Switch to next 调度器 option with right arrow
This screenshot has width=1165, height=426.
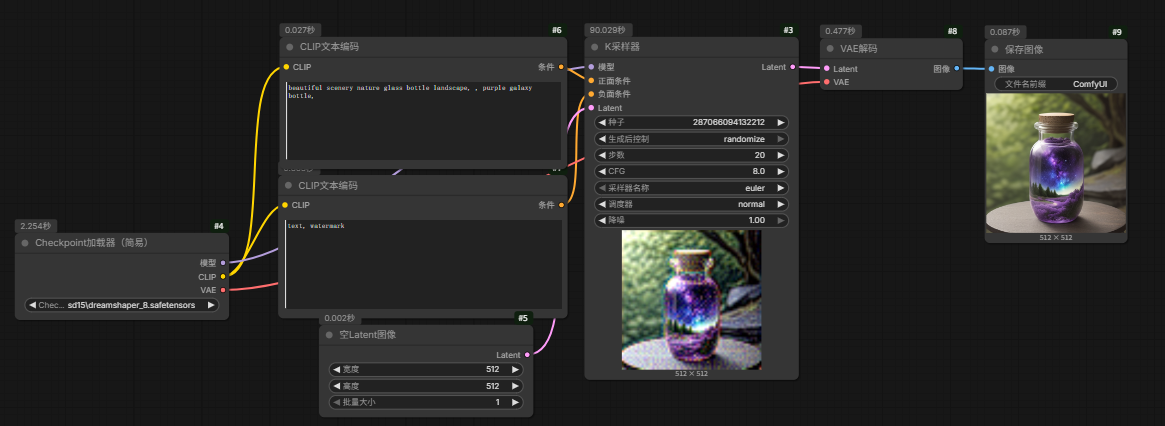[x=781, y=204]
